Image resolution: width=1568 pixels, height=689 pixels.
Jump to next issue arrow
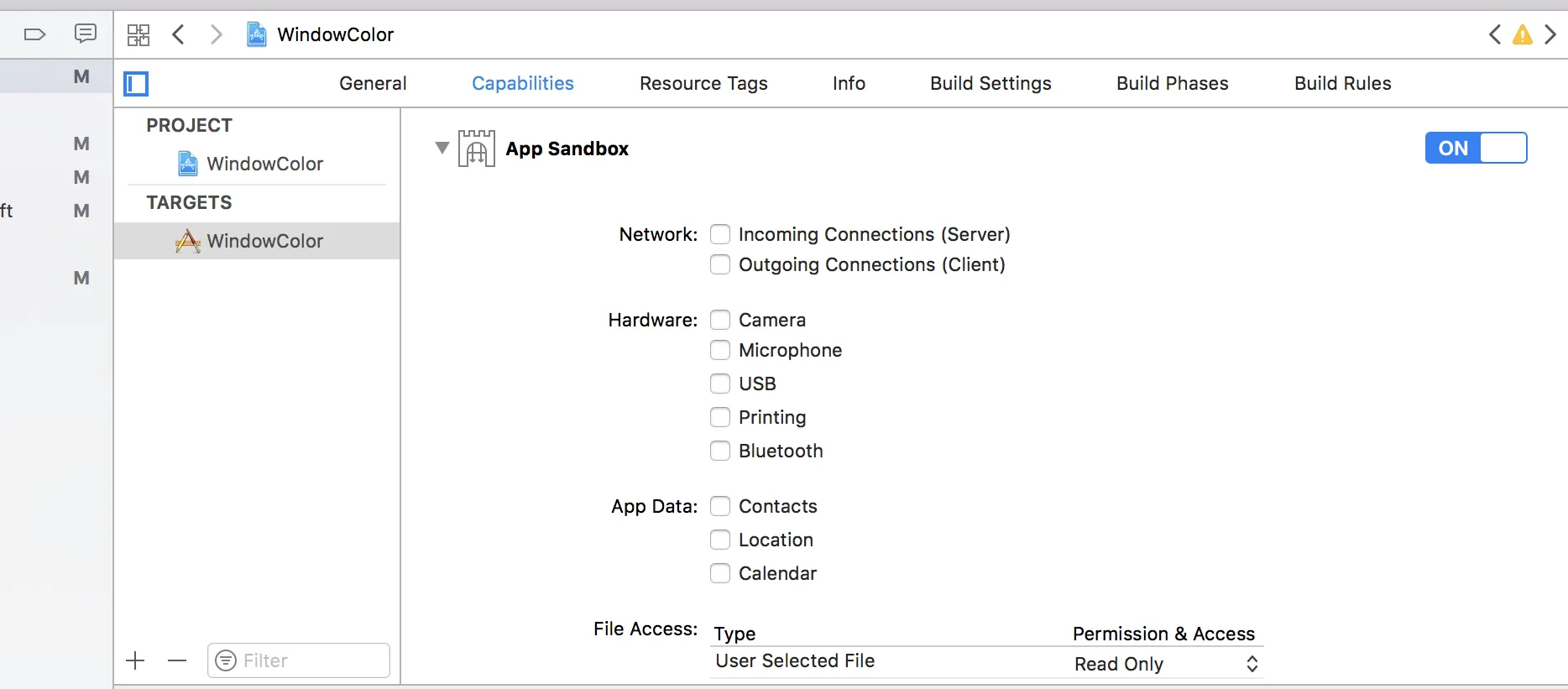pyautogui.click(x=1550, y=34)
